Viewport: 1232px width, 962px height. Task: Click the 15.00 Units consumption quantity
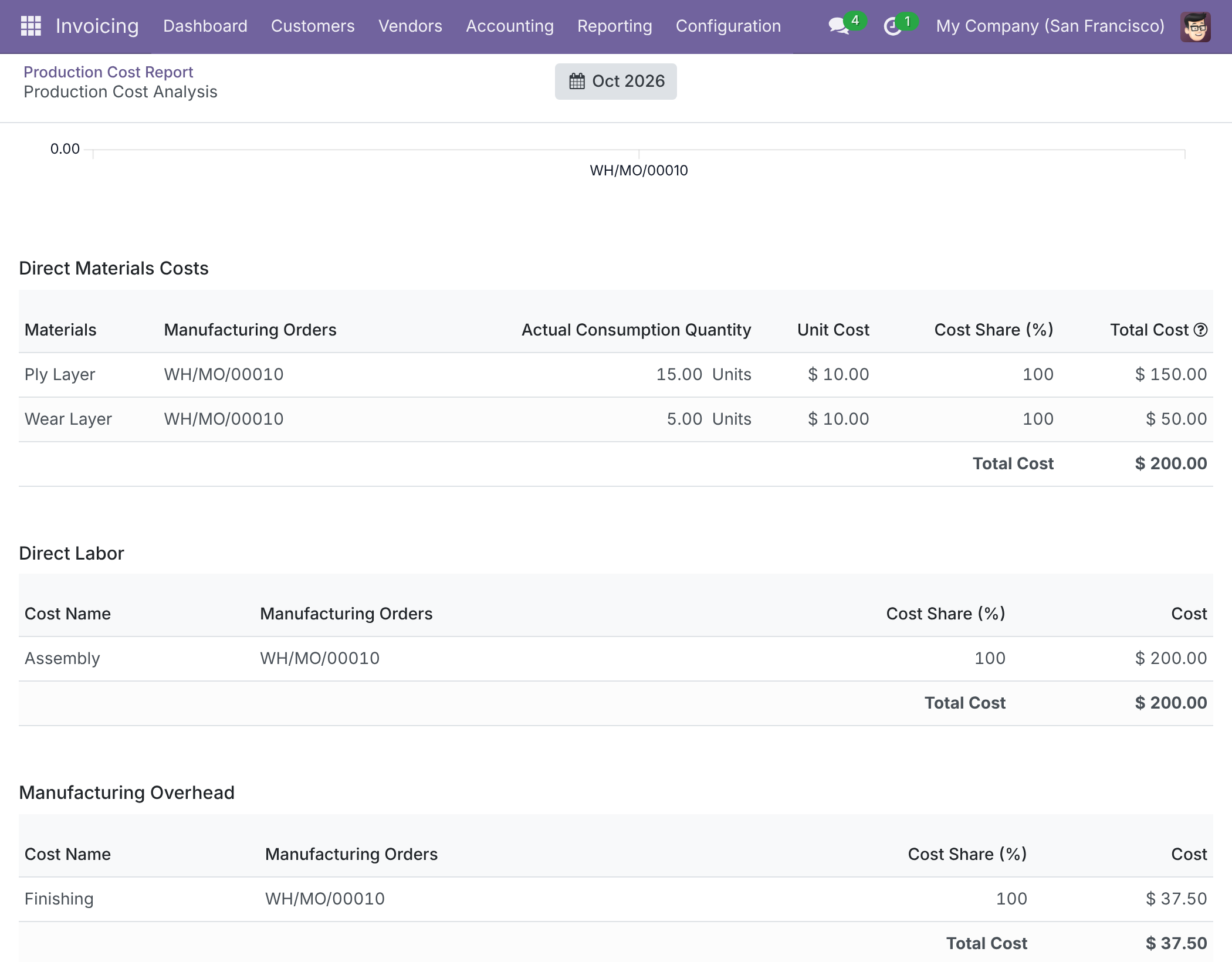tap(703, 374)
